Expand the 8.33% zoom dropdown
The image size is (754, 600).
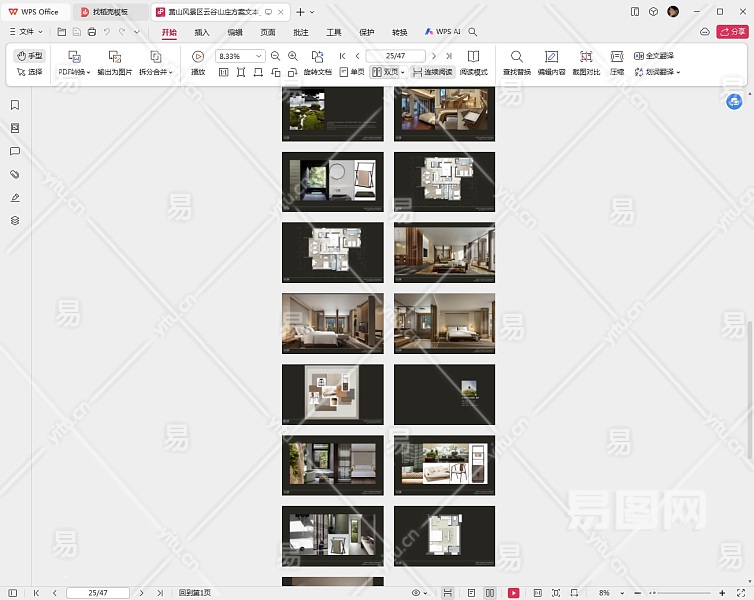tap(259, 56)
